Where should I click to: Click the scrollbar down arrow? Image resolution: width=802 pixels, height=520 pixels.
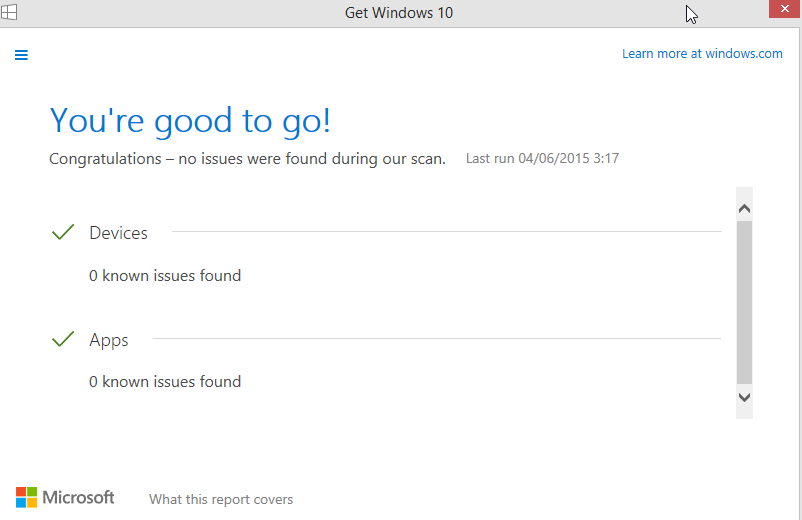pyautogui.click(x=744, y=397)
